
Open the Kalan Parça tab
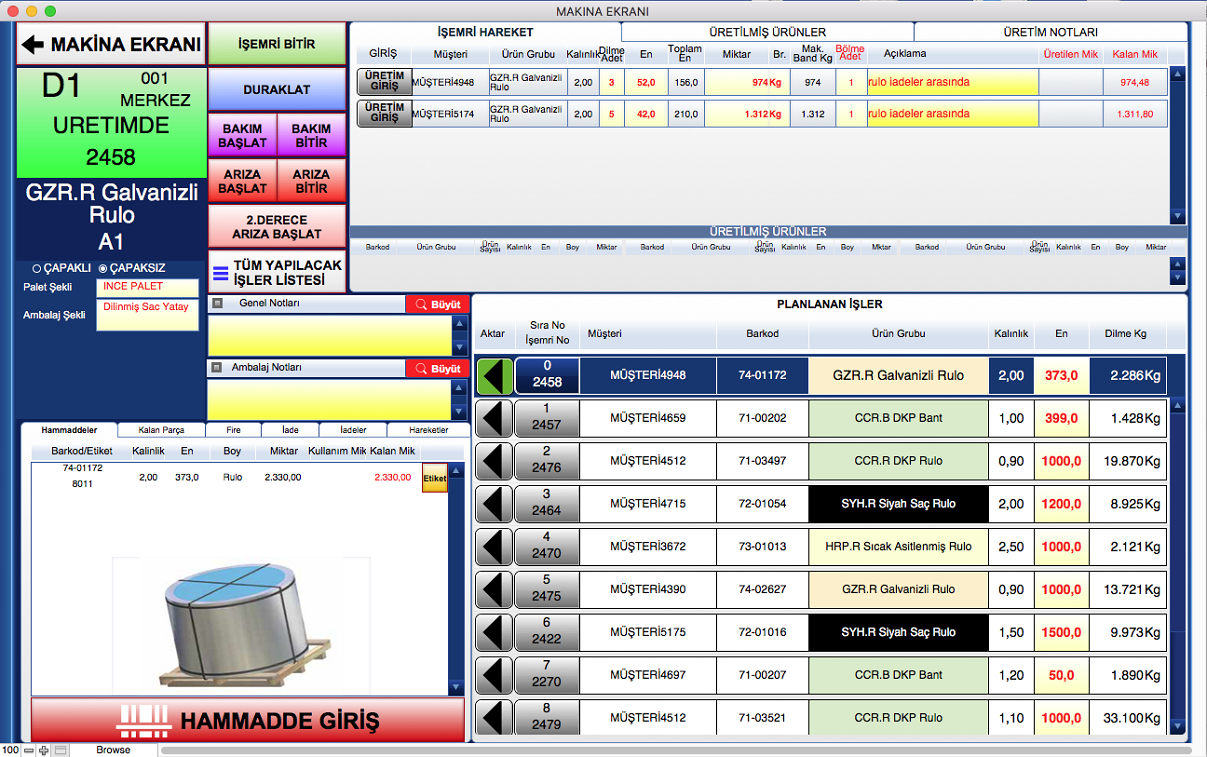click(x=161, y=430)
